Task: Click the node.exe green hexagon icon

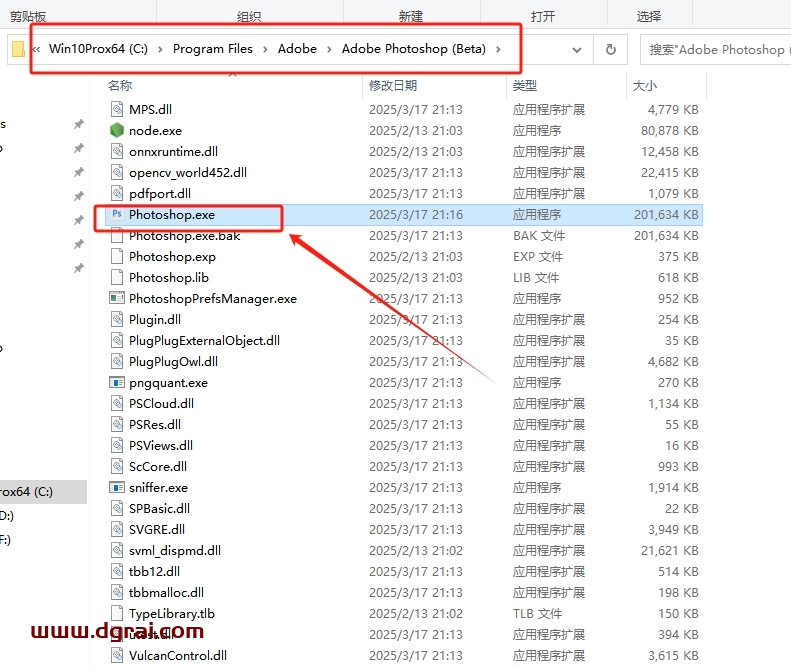Action: point(117,130)
